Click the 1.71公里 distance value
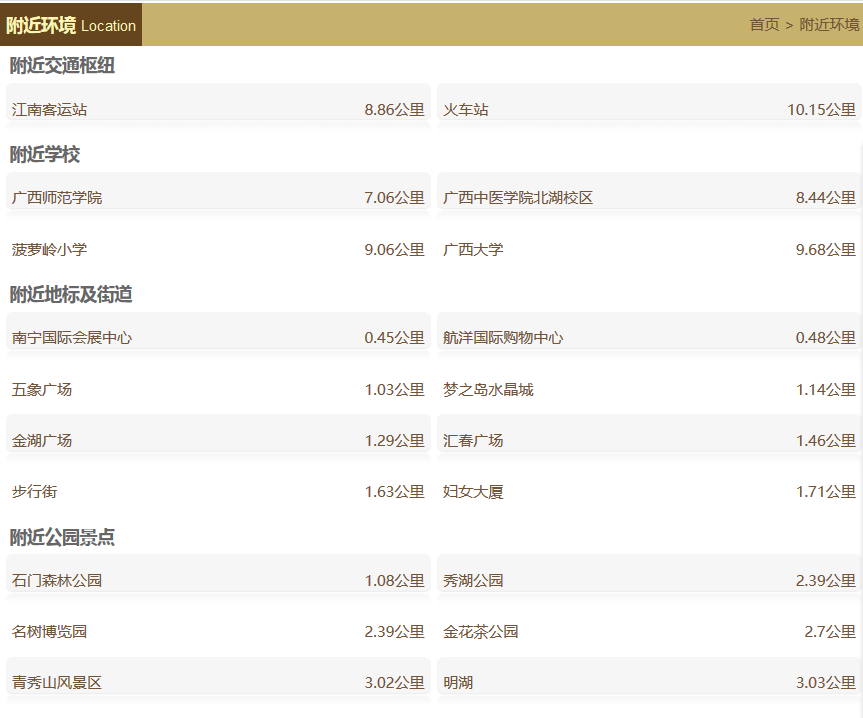This screenshot has height=718, width=863. (x=826, y=492)
